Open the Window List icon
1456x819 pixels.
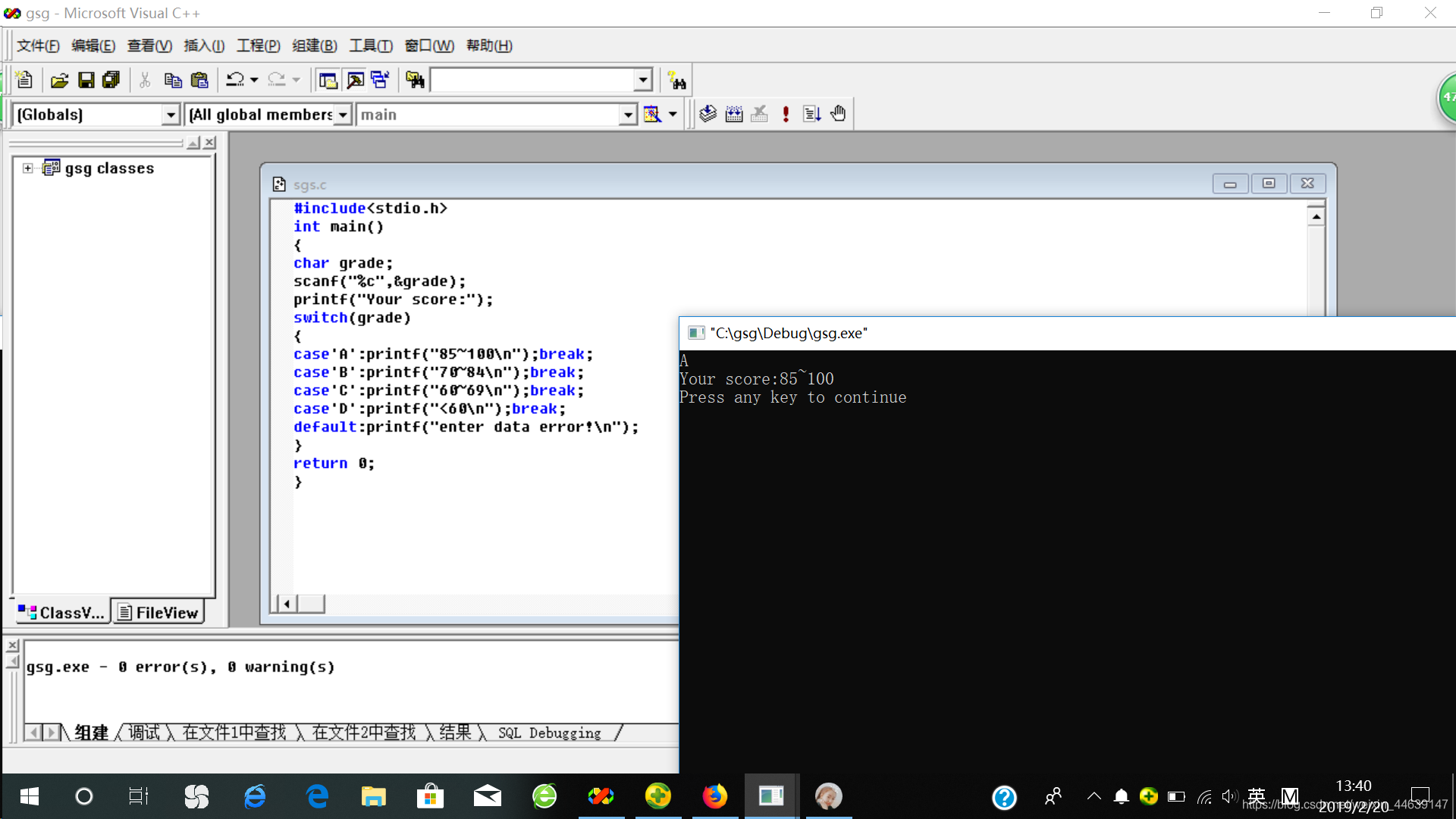(x=380, y=80)
